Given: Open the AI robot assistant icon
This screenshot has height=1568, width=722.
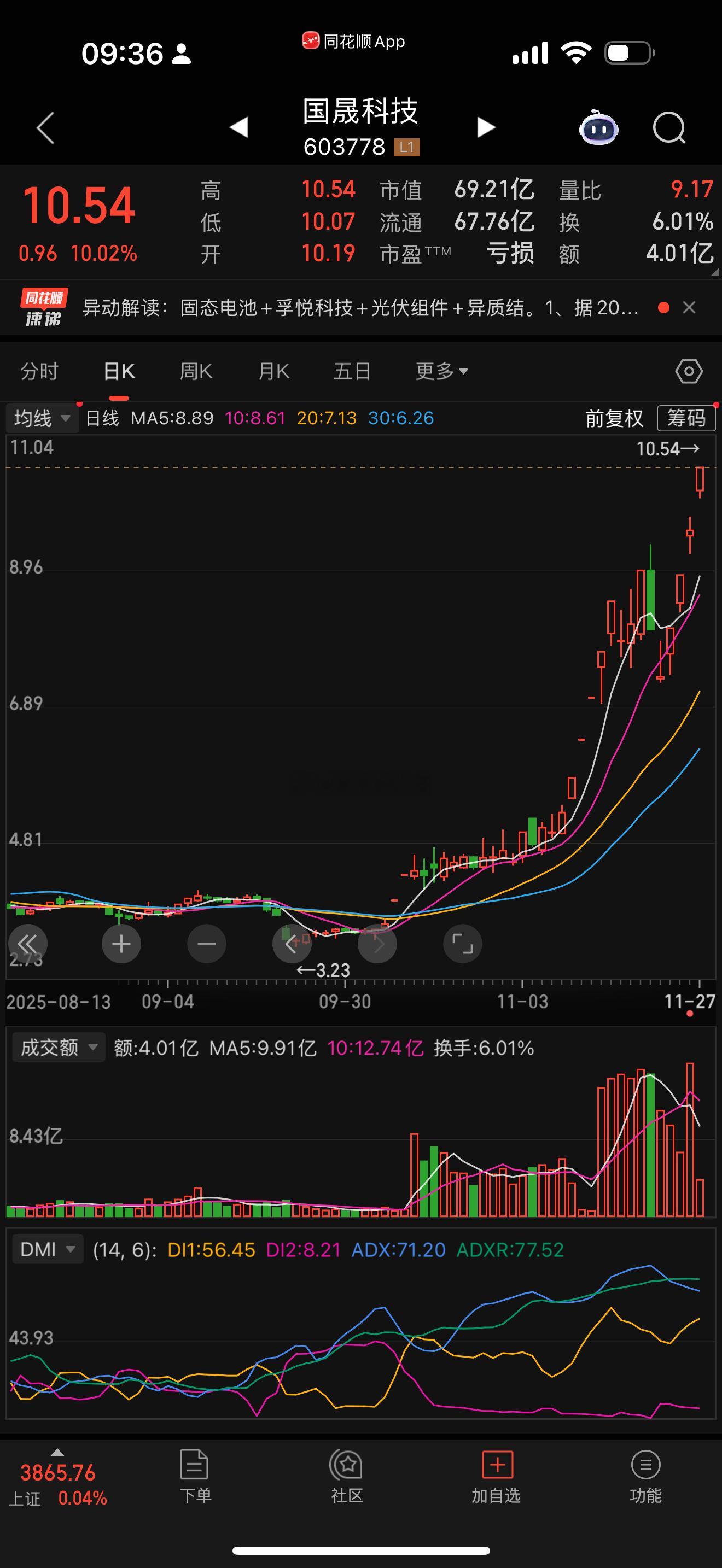Looking at the screenshot, I should [598, 127].
